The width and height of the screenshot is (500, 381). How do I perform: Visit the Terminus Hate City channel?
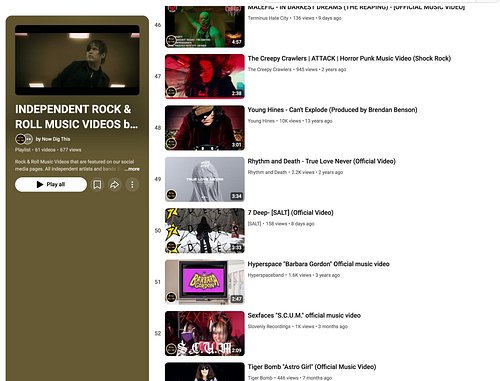click(x=268, y=18)
